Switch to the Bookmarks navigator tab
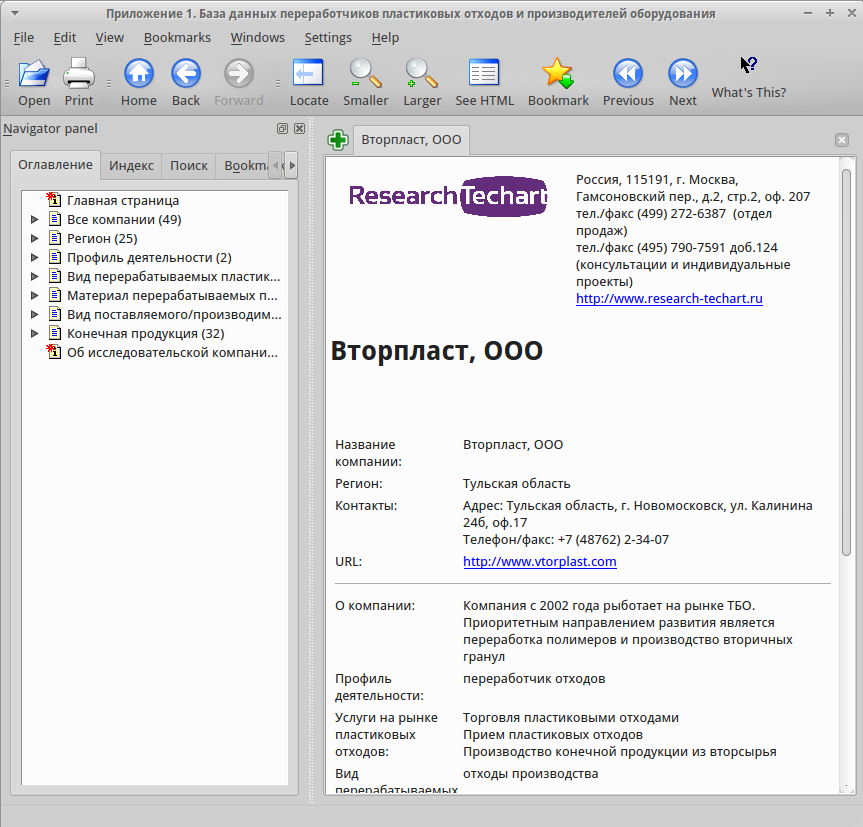The width and height of the screenshot is (863, 827). tap(243, 166)
